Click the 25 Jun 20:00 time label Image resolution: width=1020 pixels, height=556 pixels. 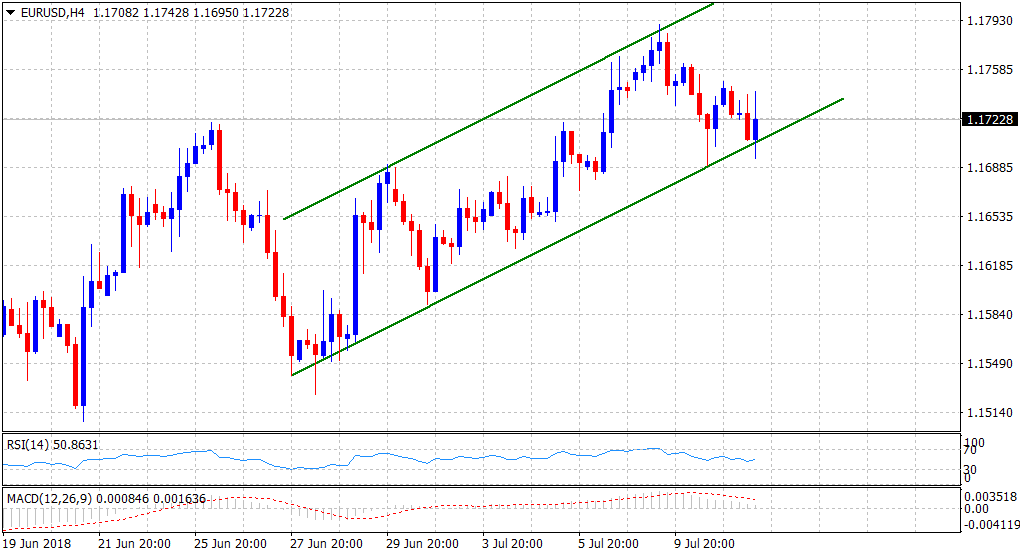tap(231, 544)
